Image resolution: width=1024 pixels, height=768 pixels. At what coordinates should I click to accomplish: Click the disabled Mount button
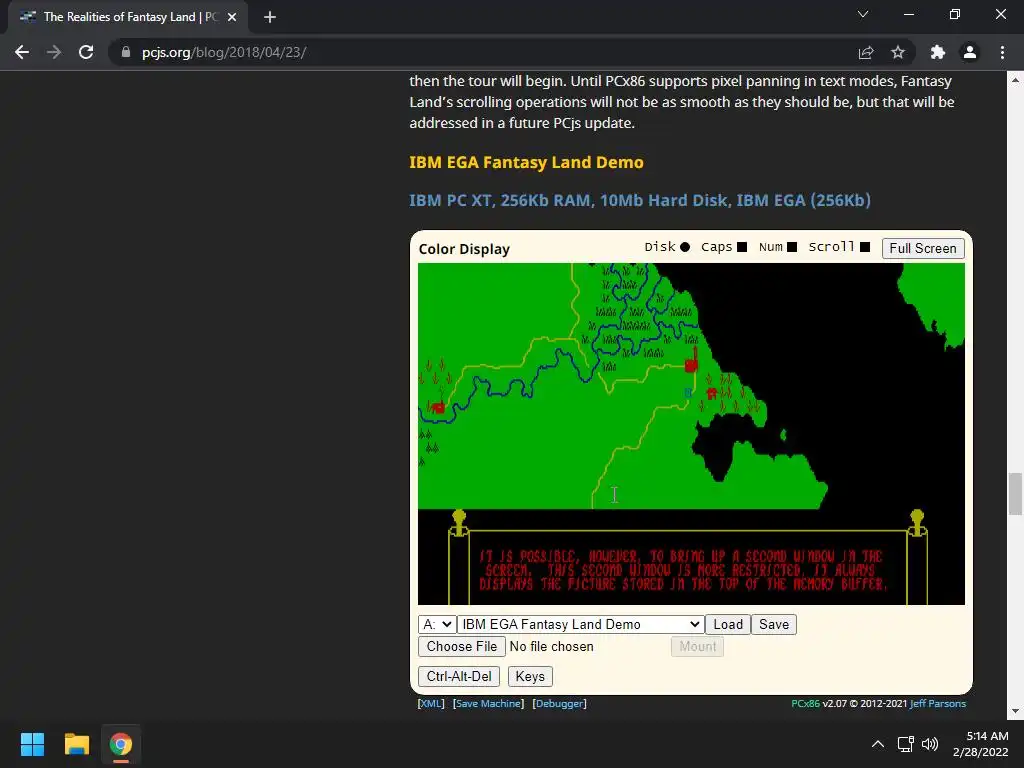click(697, 647)
